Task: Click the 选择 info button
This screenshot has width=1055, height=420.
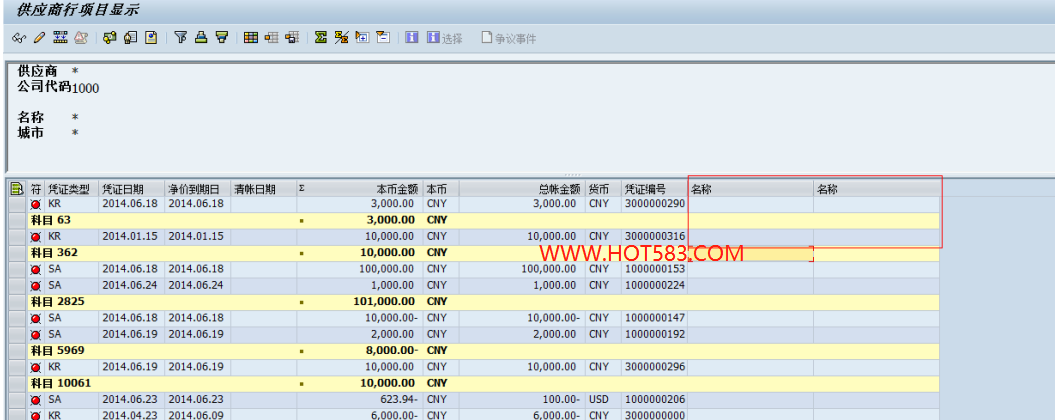Action: click(444, 38)
